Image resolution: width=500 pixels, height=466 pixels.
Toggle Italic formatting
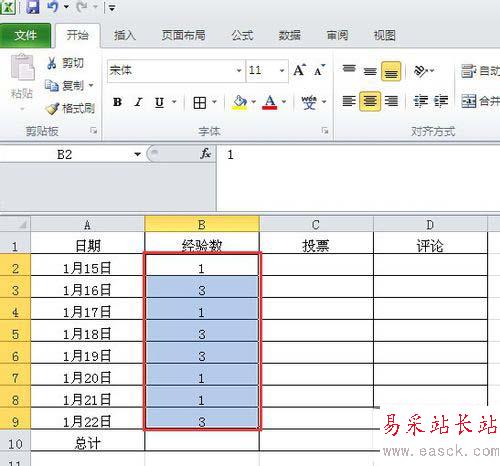coord(138,102)
